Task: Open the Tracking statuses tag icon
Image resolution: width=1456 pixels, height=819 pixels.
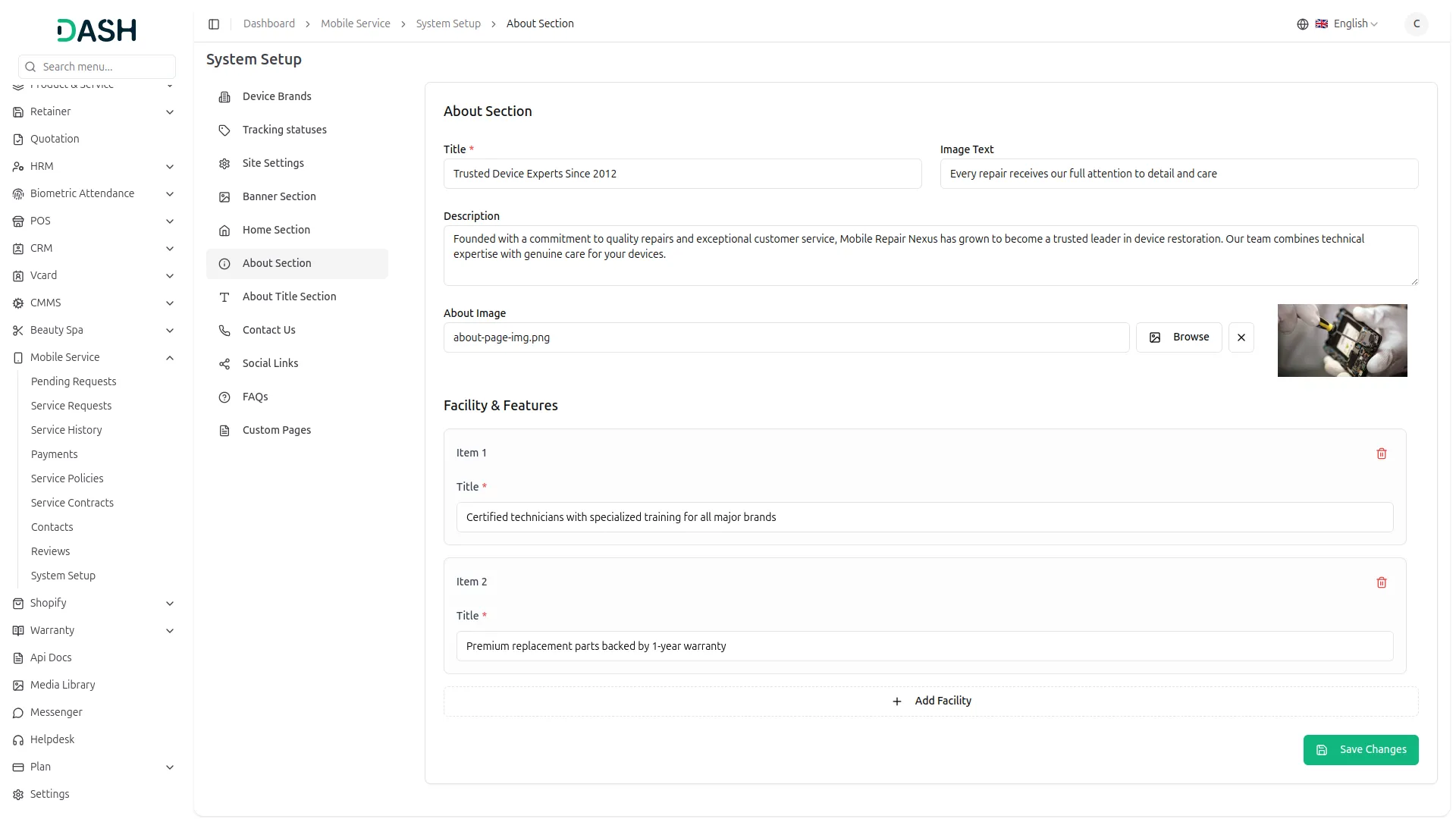Action: click(x=224, y=130)
